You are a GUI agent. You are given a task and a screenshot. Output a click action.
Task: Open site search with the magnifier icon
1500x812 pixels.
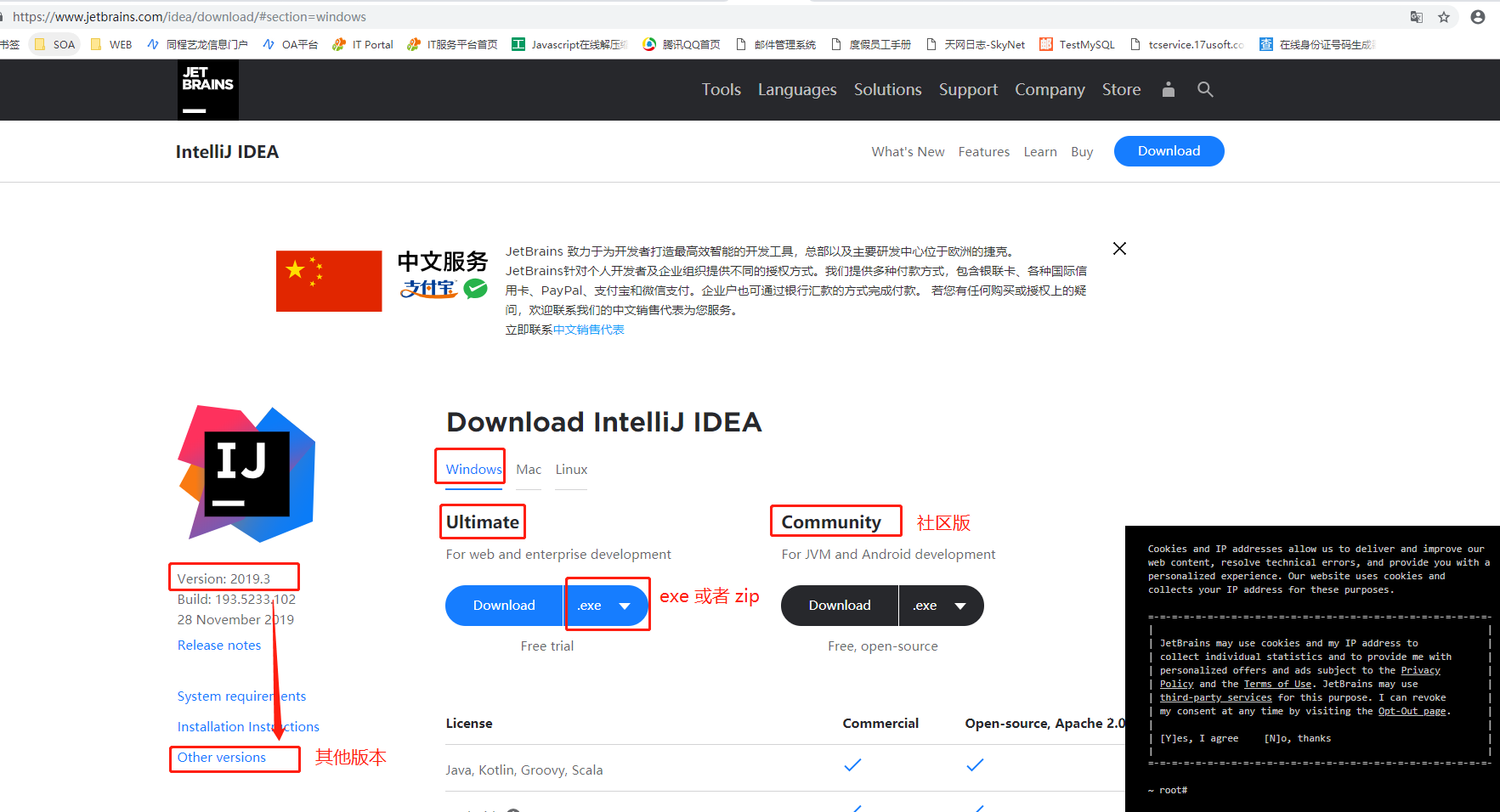point(1205,89)
